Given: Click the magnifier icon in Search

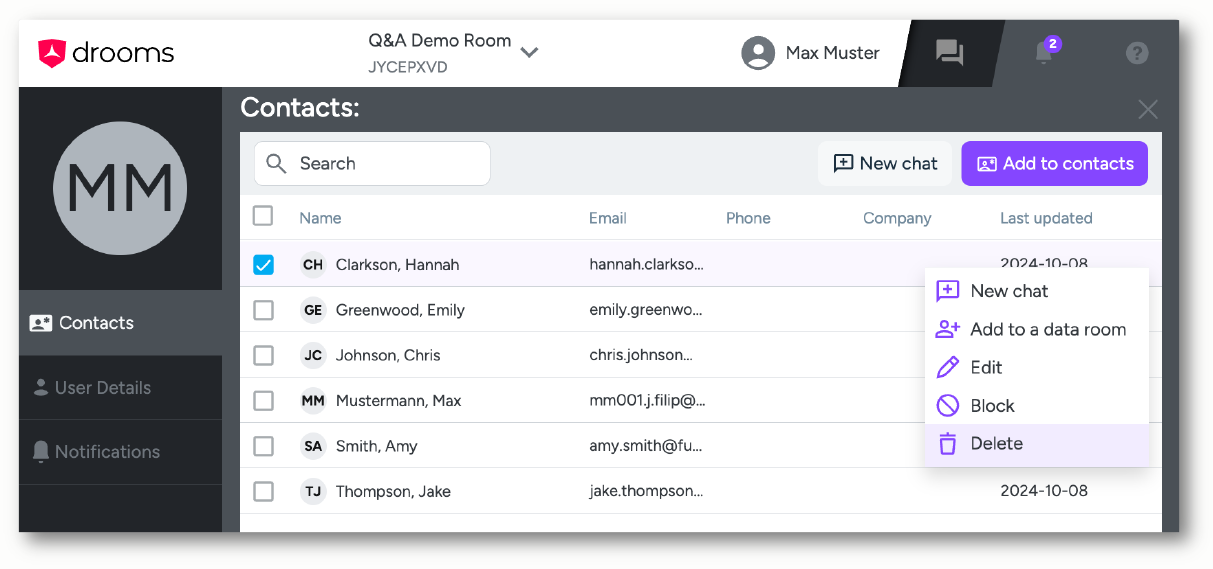Looking at the screenshot, I should click(x=277, y=164).
